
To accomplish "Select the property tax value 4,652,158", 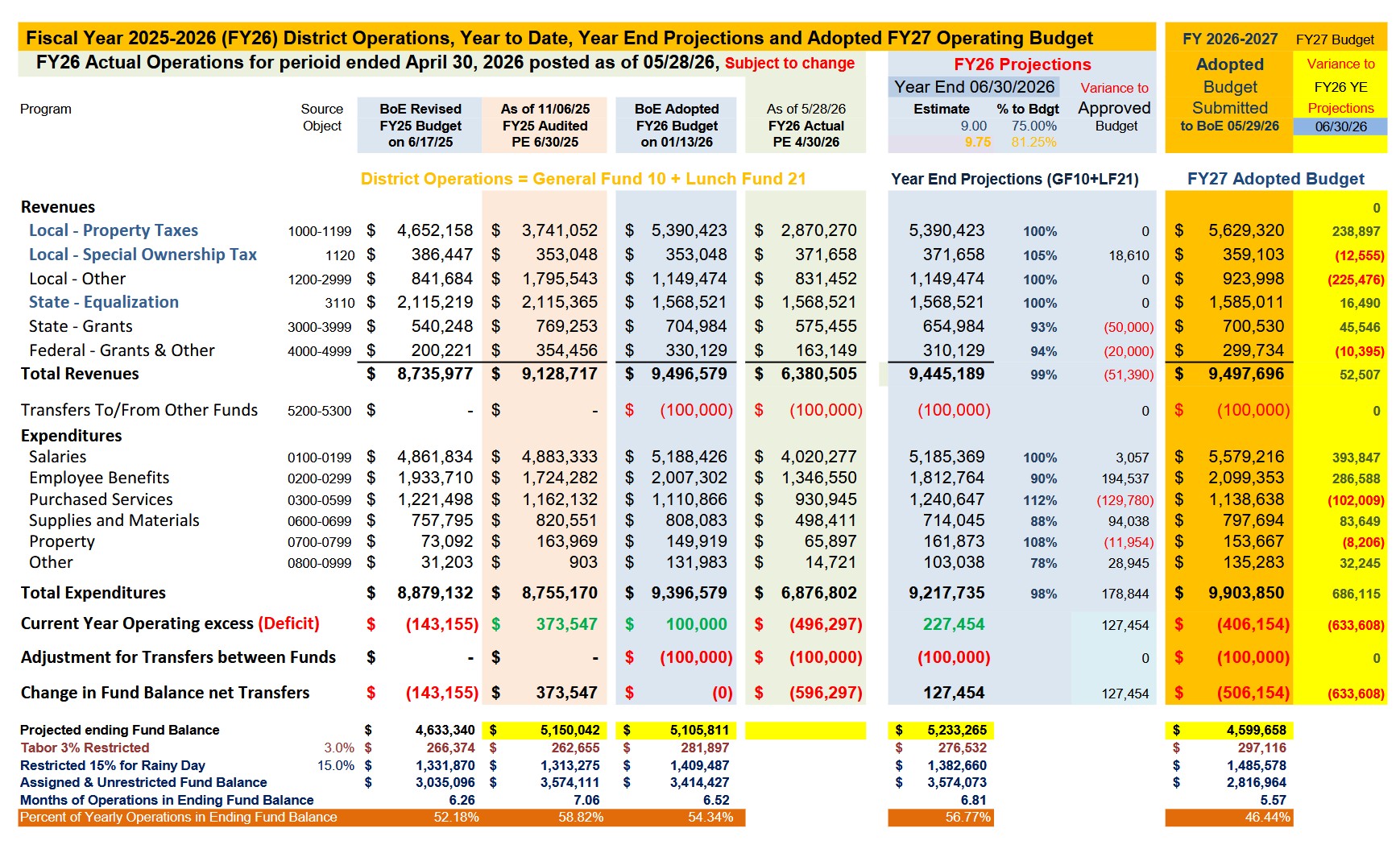I will [435, 230].
